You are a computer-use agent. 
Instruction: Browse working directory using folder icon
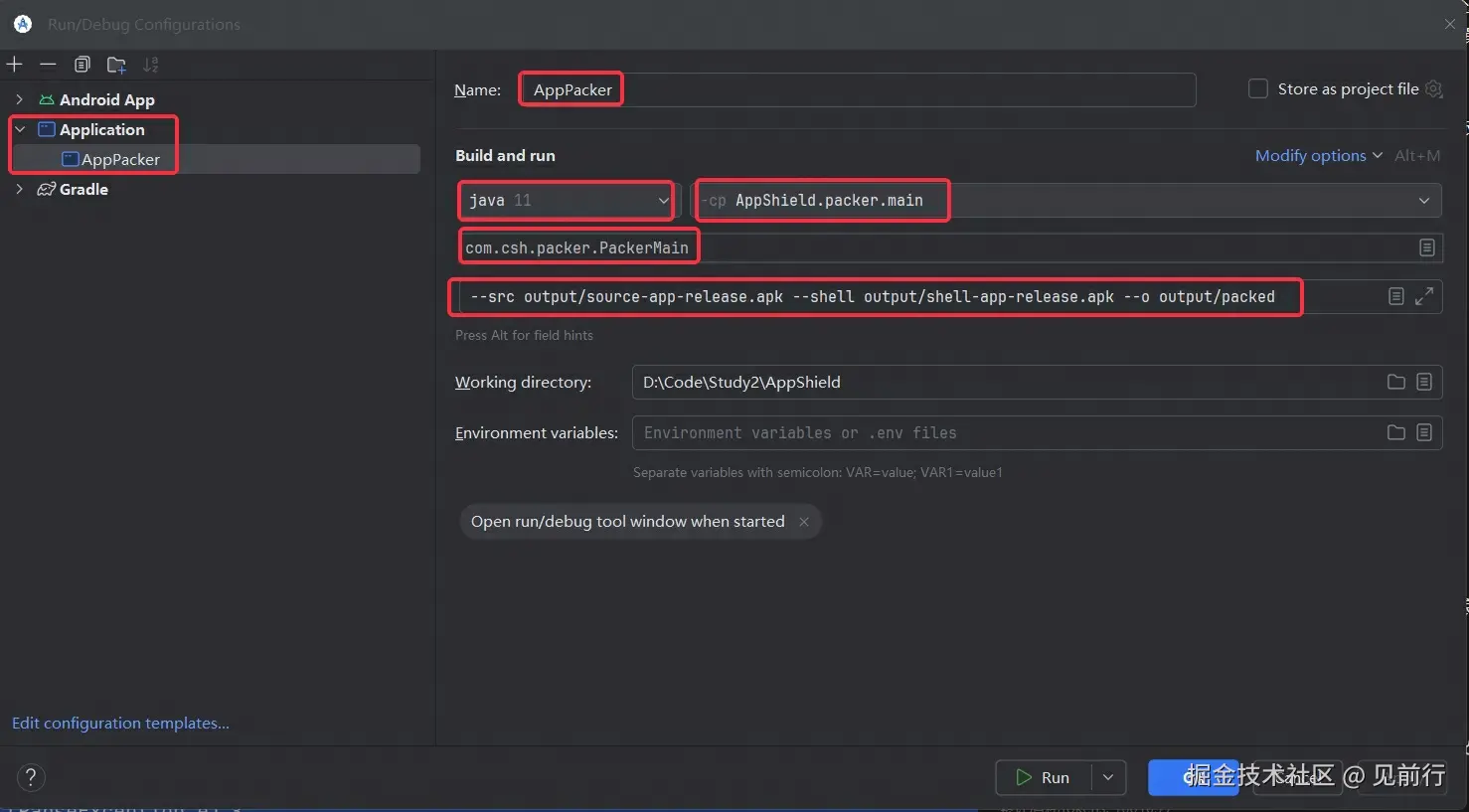point(1396,382)
